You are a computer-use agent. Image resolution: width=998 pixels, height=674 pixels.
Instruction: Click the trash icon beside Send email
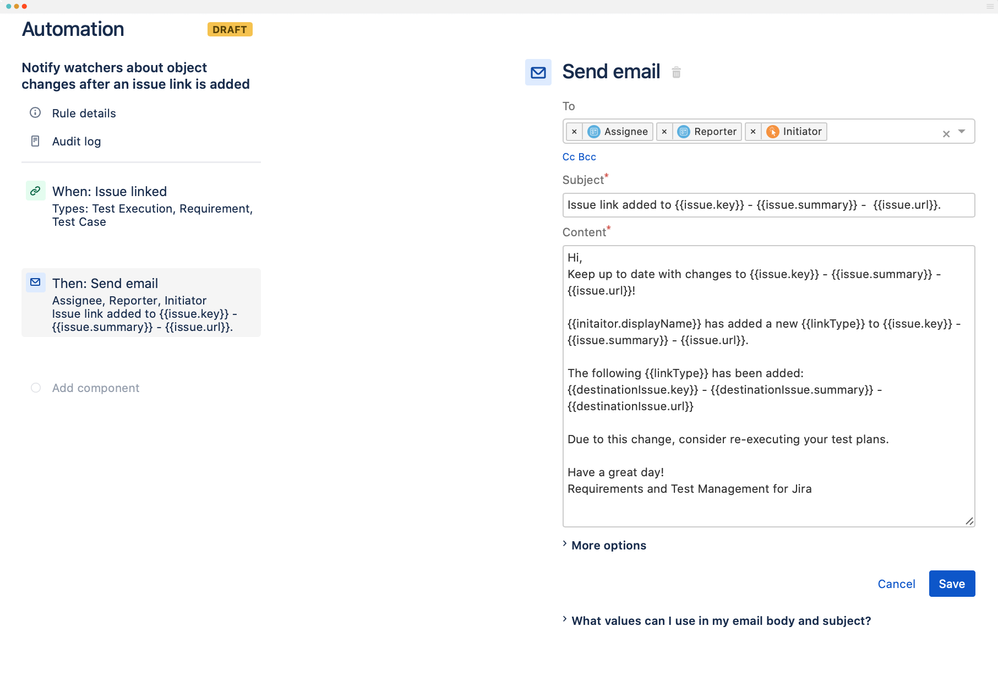[x=677, y=73]
